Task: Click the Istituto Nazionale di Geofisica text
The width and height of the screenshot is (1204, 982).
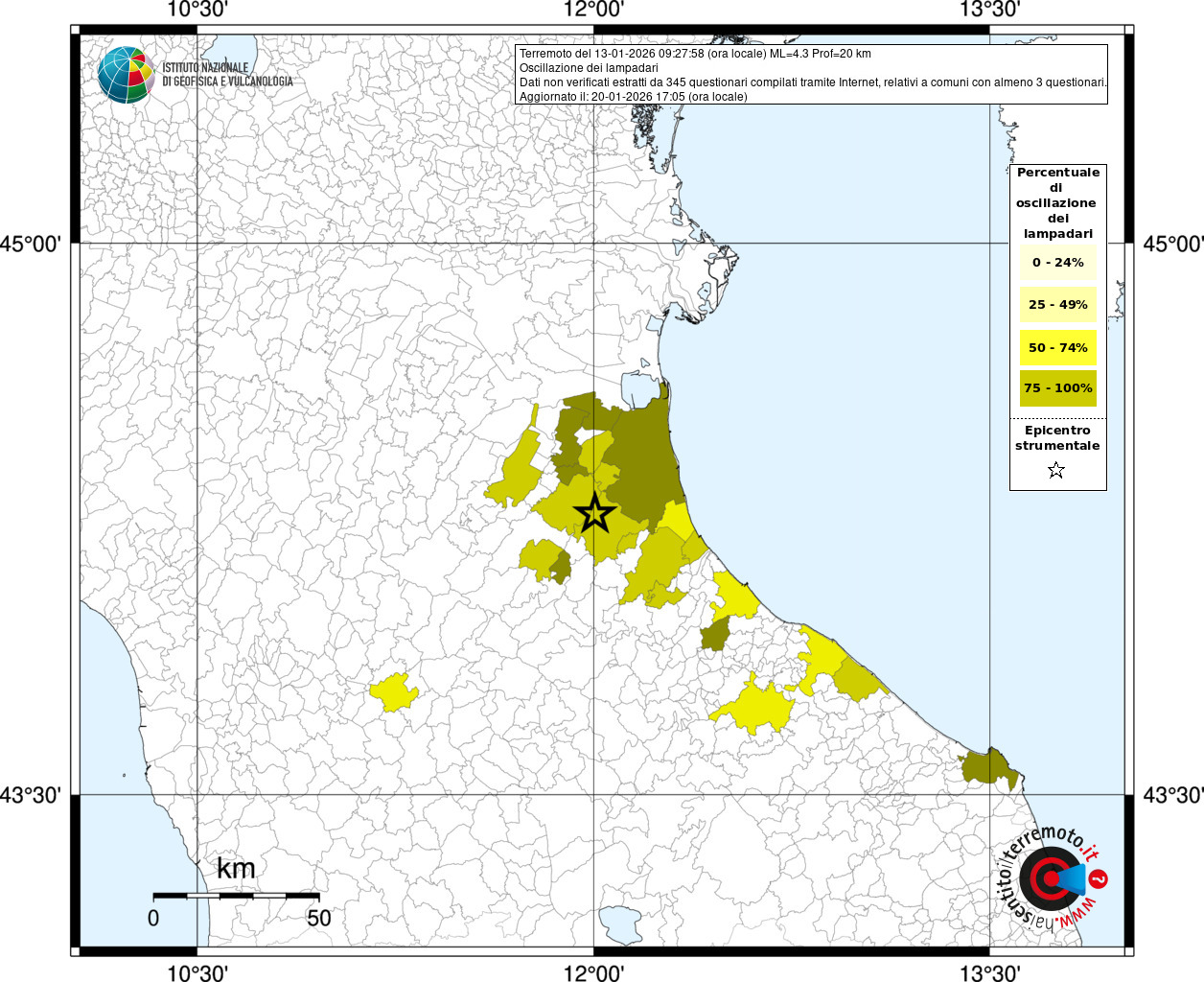Action: point(227,75)
